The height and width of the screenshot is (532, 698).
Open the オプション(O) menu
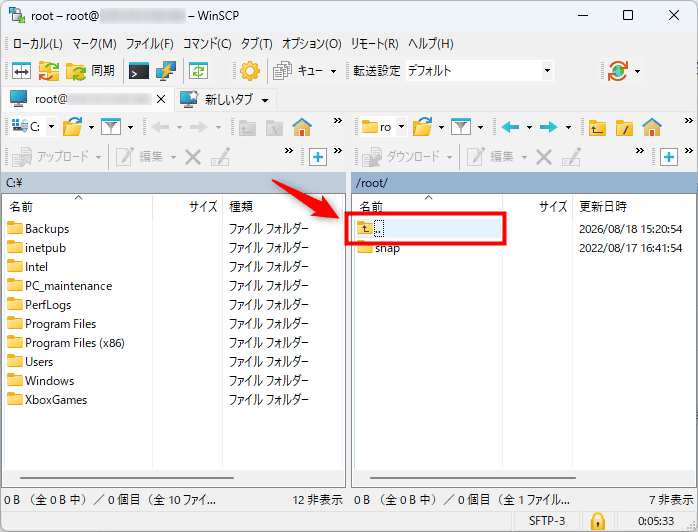click(312, 44)
